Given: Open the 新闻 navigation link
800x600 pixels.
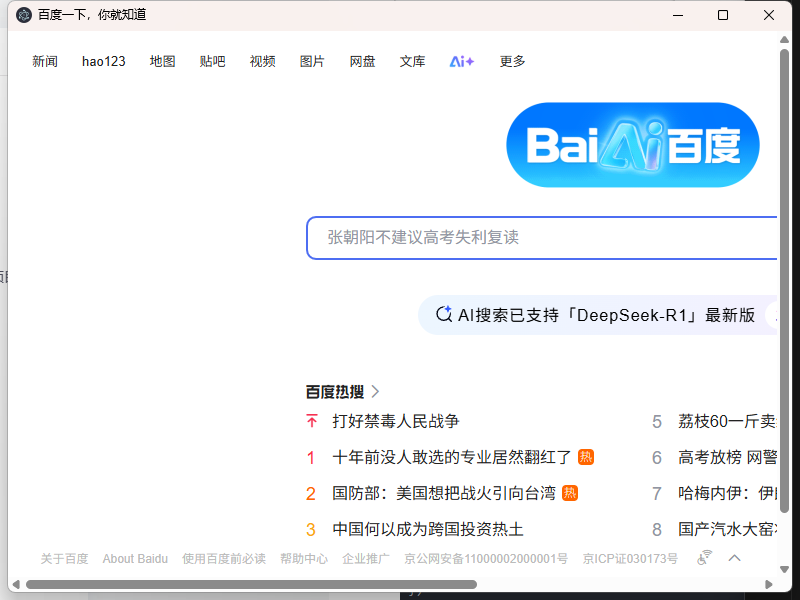Looking at the screenshot, I should pos(45,62).
